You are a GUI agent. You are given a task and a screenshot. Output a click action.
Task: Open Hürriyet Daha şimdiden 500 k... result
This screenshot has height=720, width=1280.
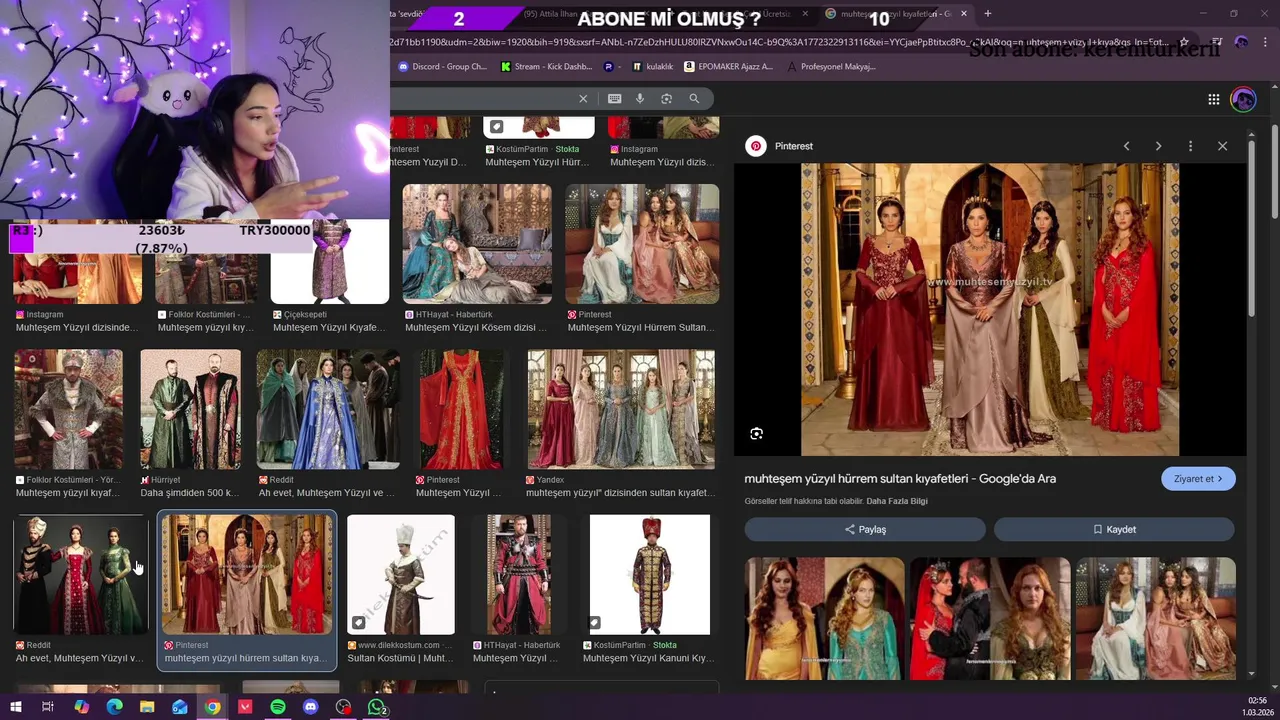(190, 409)
